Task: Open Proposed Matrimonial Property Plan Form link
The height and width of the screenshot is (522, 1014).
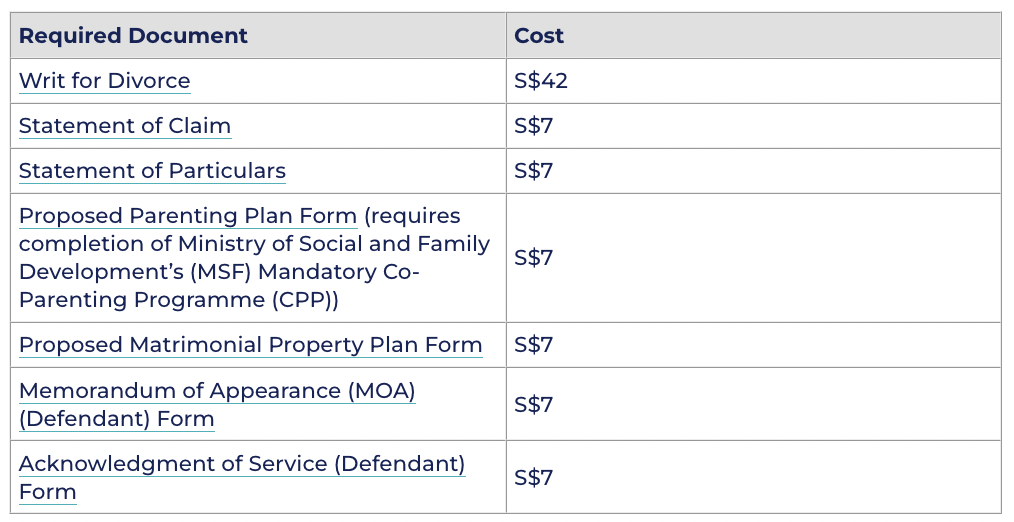Action: (250, 345)
